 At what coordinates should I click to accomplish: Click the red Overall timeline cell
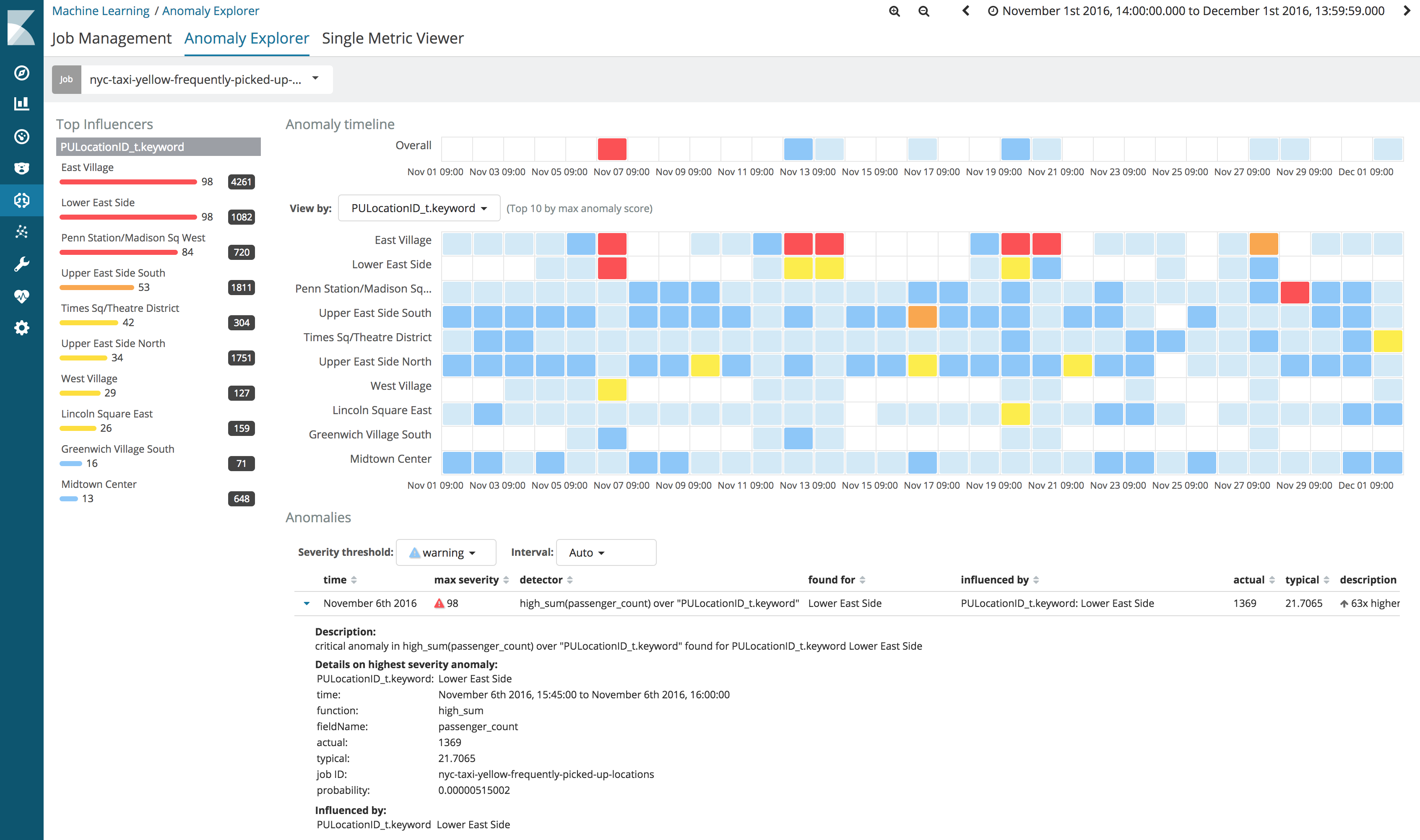click(x=611, y=150)
